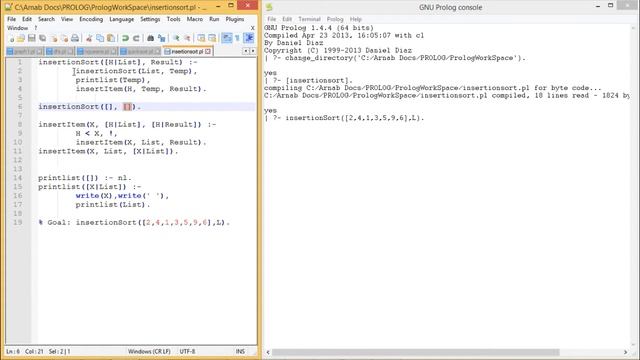Open Find with the binoculars icon
Screen dimensions: 640x360
(151, 38)
